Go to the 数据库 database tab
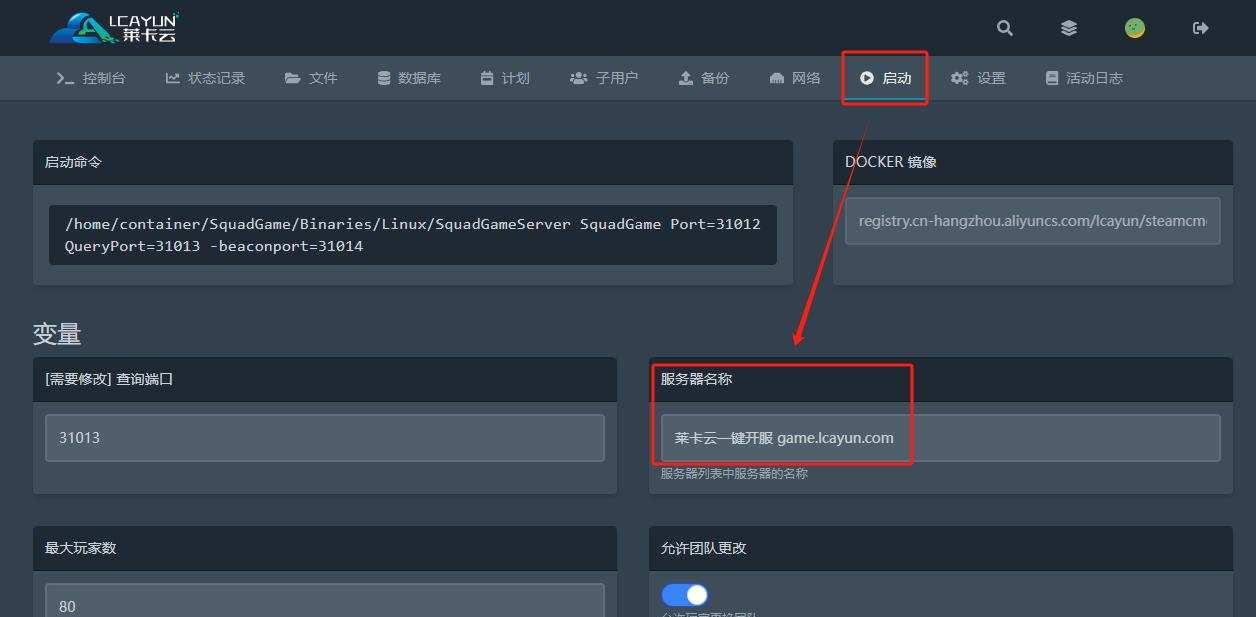 coord(409,78)
